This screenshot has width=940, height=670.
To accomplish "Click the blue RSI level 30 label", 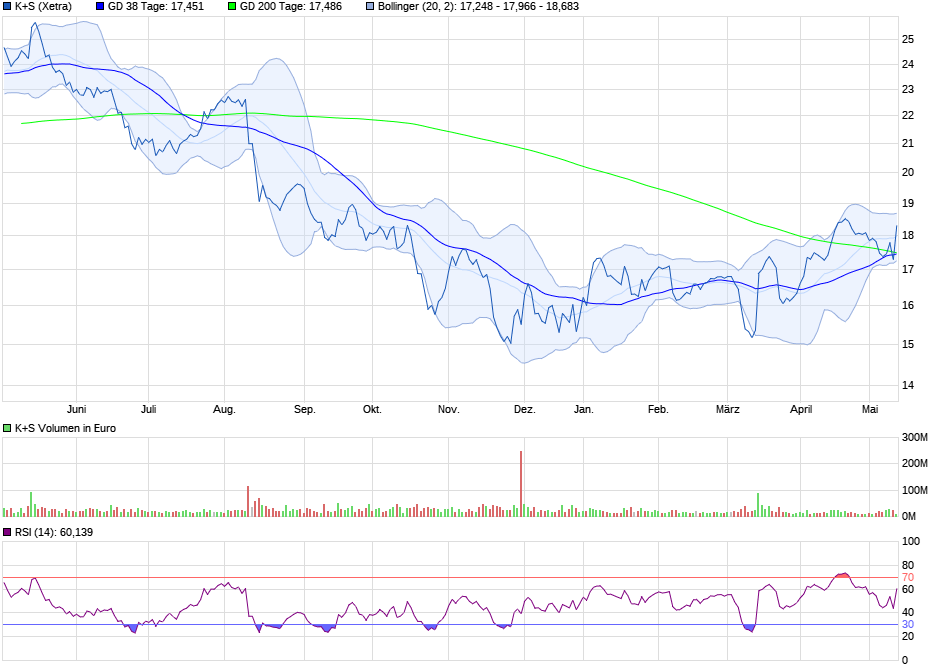I will pyautogui.click(x=908, y=624).
